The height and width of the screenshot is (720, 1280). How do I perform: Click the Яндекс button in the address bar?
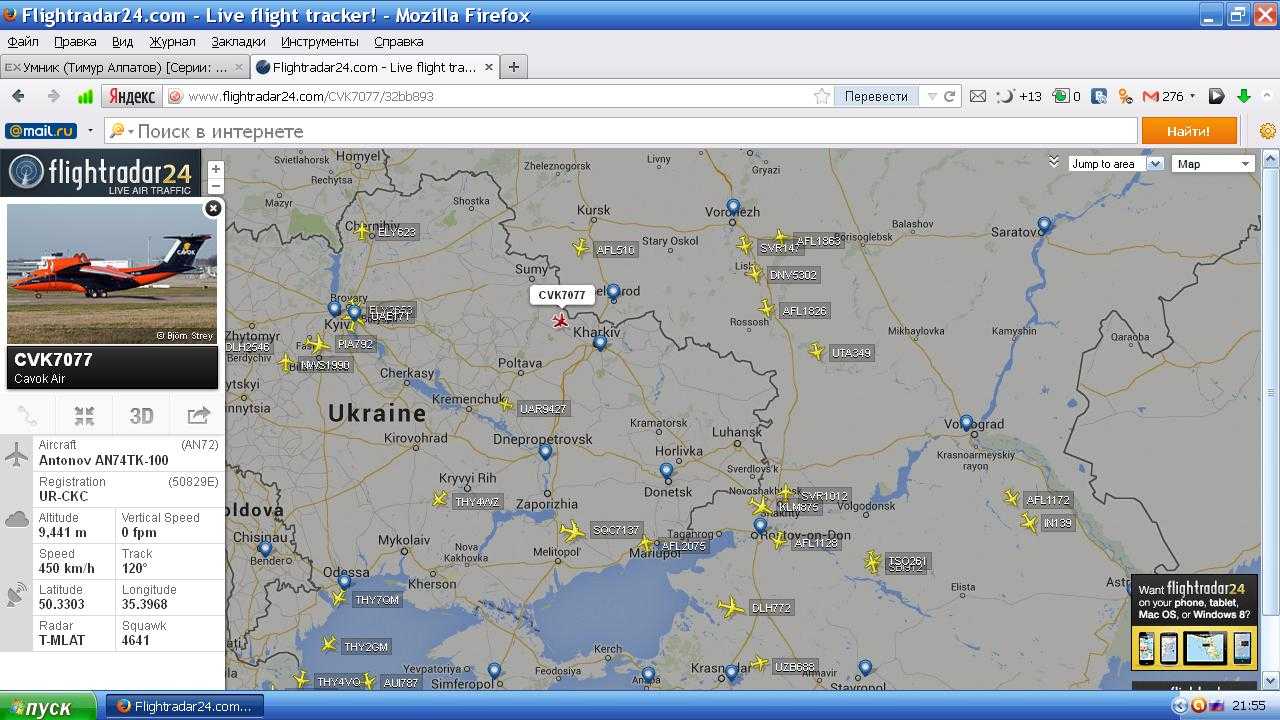tap(132, 96)
